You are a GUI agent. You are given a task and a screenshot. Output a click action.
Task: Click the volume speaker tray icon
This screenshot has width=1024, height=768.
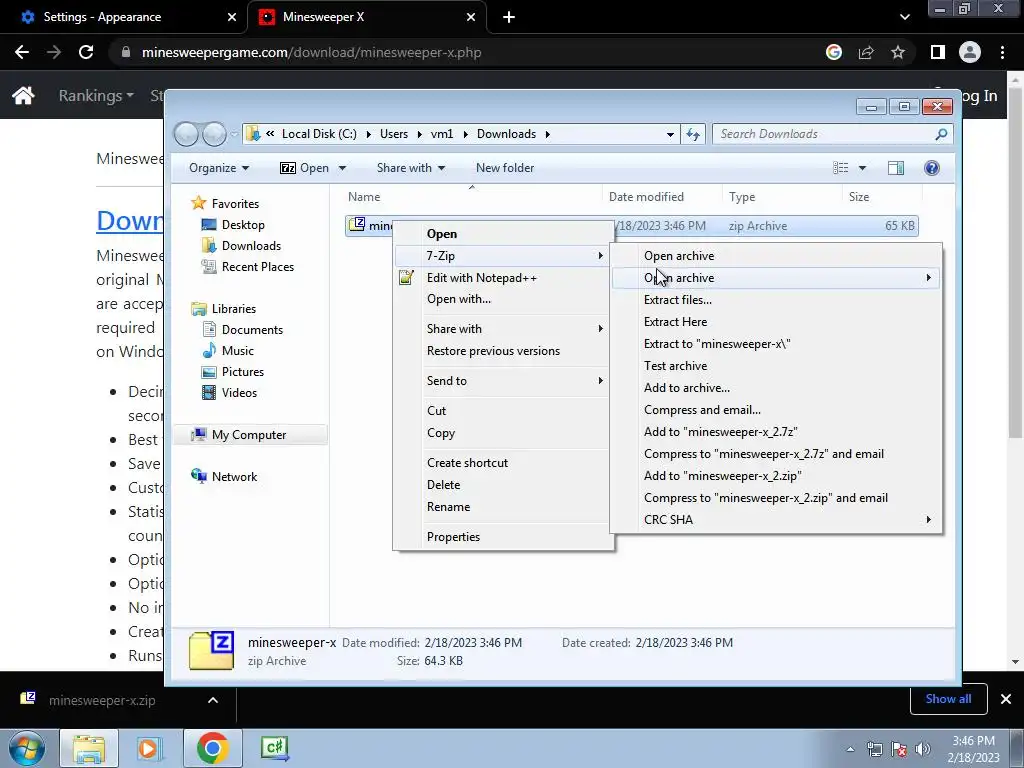click(x=923, y=749)
